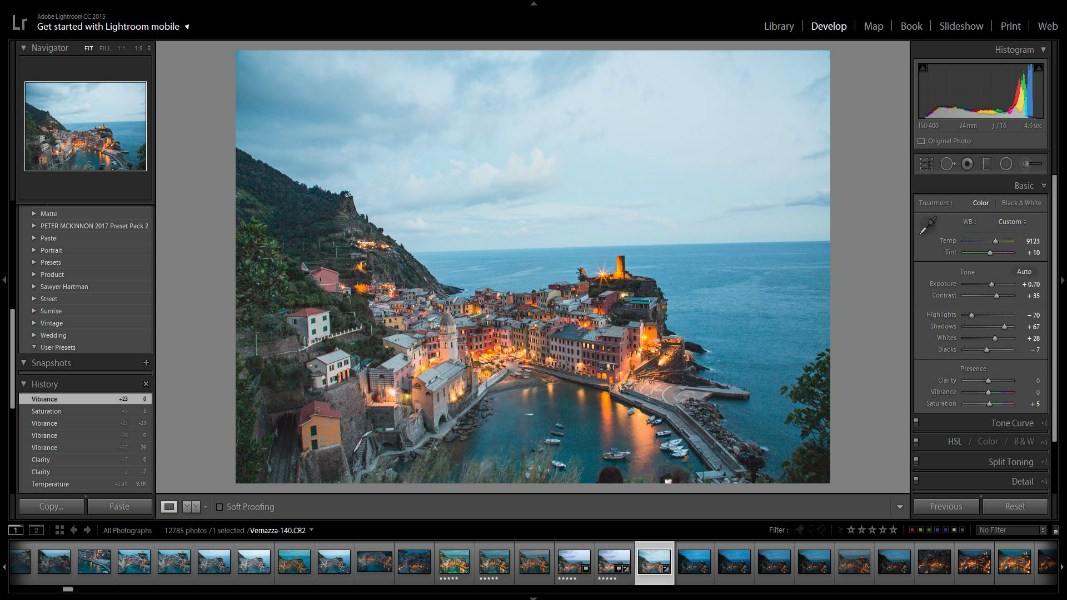Switch treatment to Black & White
Image resolution: width=1067 pixels, height=600 pixels.
[x=1020, y=203]
